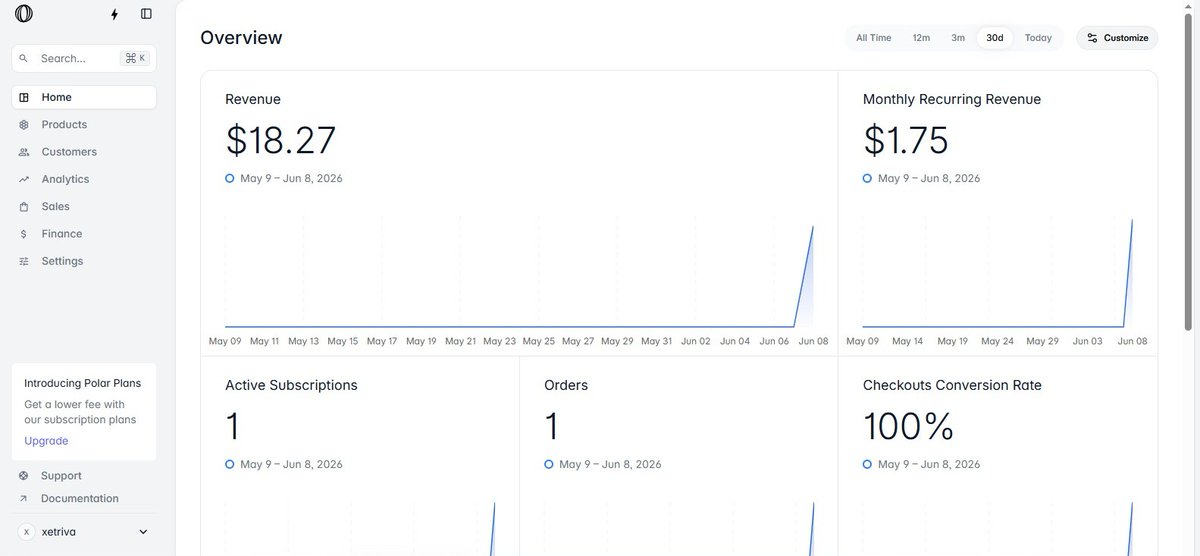Click the Sales bag icon
Viewport: 1200px width, 556px height.
24,207
